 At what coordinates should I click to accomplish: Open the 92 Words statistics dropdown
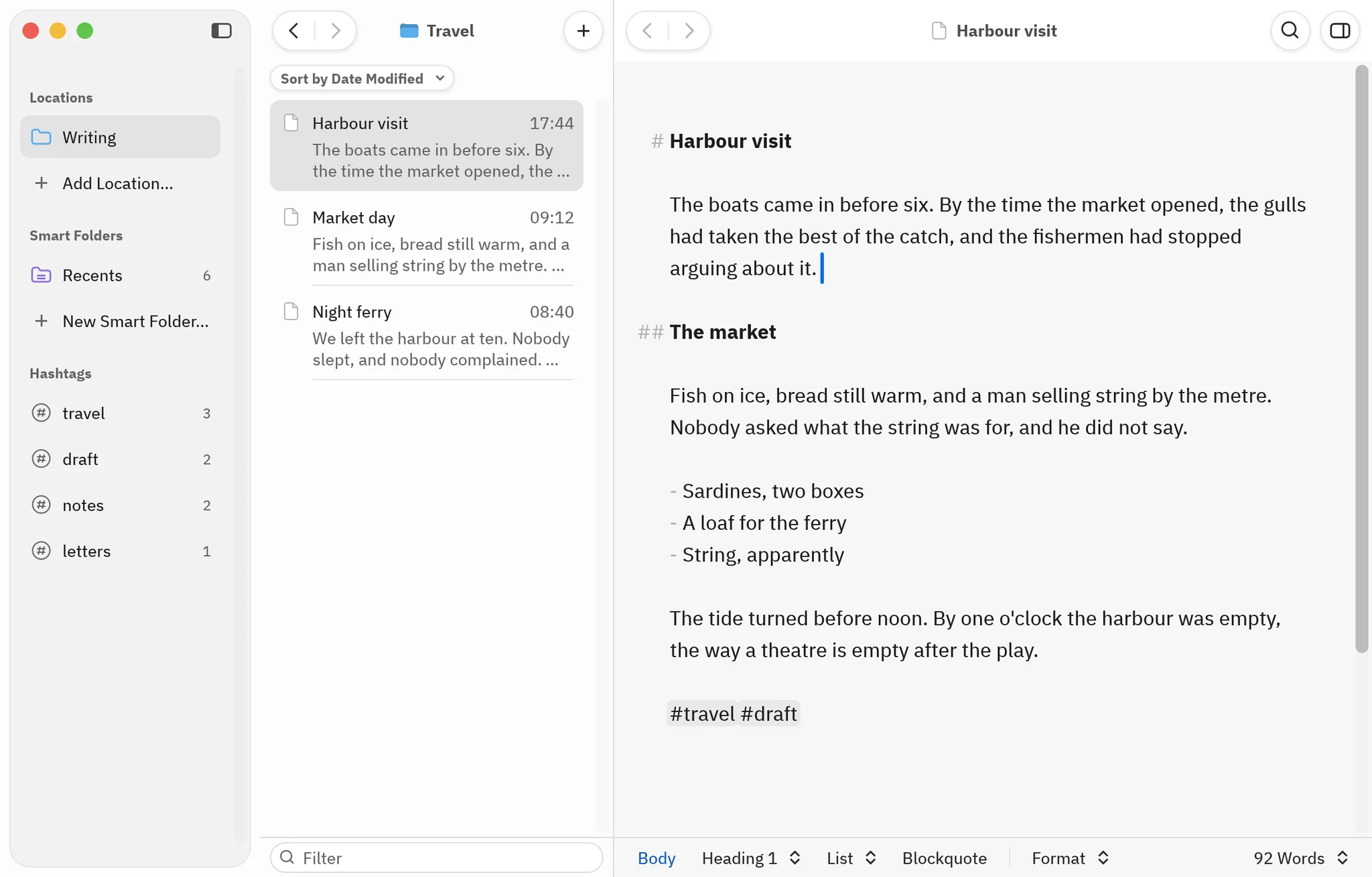pos(1300,858)
